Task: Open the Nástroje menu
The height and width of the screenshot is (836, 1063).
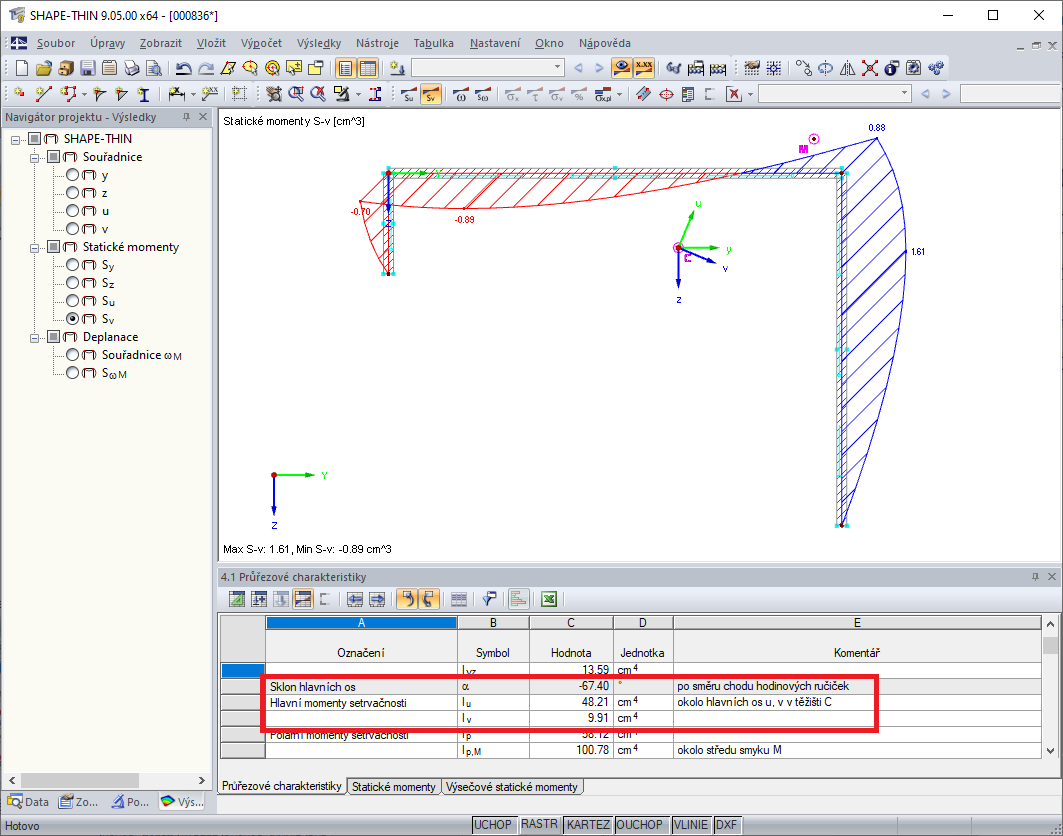Action: (x=377, y=43)
